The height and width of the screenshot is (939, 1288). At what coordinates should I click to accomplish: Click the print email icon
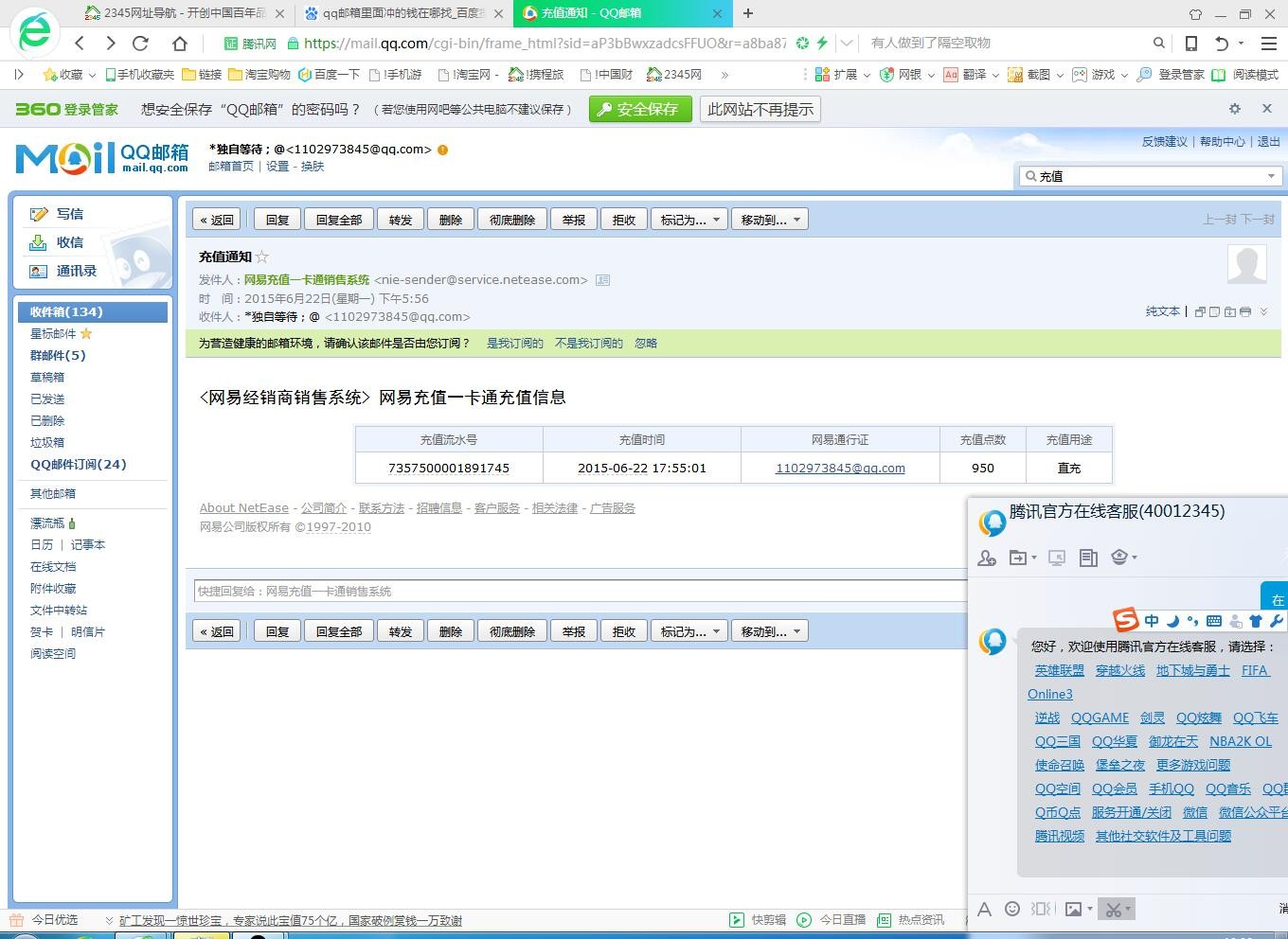click(1244, 311)
